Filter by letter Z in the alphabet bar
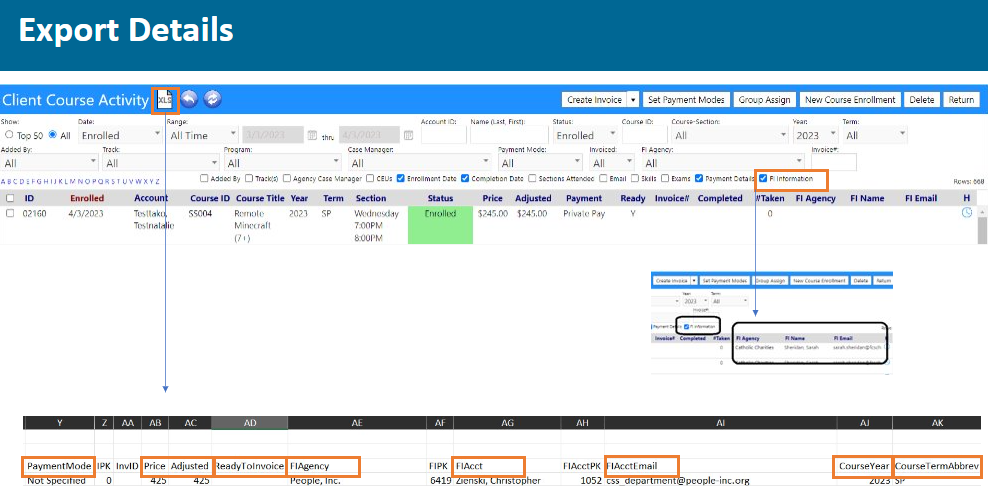988x496 pixels. point(157,182)
